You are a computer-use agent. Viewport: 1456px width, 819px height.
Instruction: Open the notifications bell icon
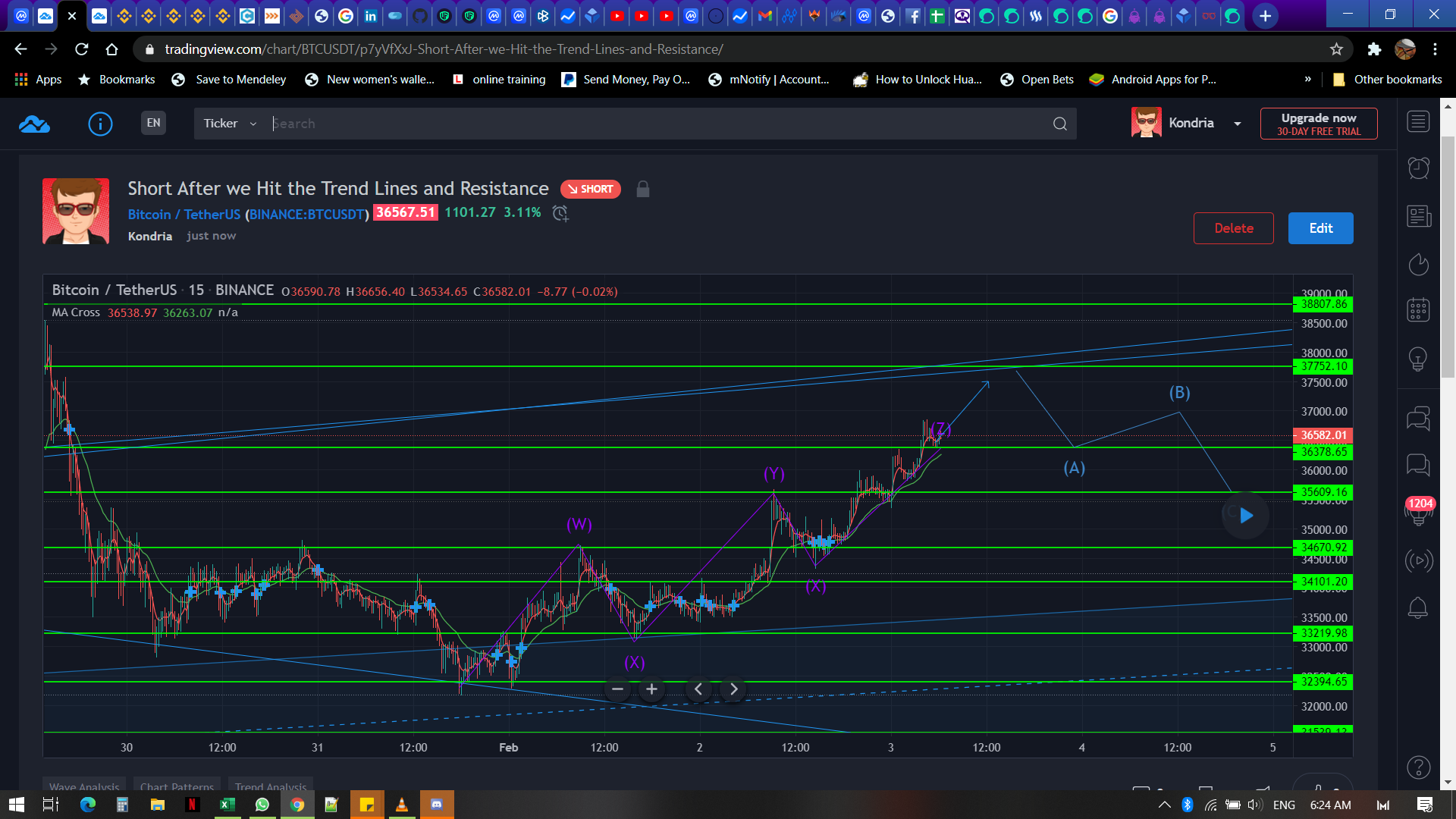point(1418,607)
